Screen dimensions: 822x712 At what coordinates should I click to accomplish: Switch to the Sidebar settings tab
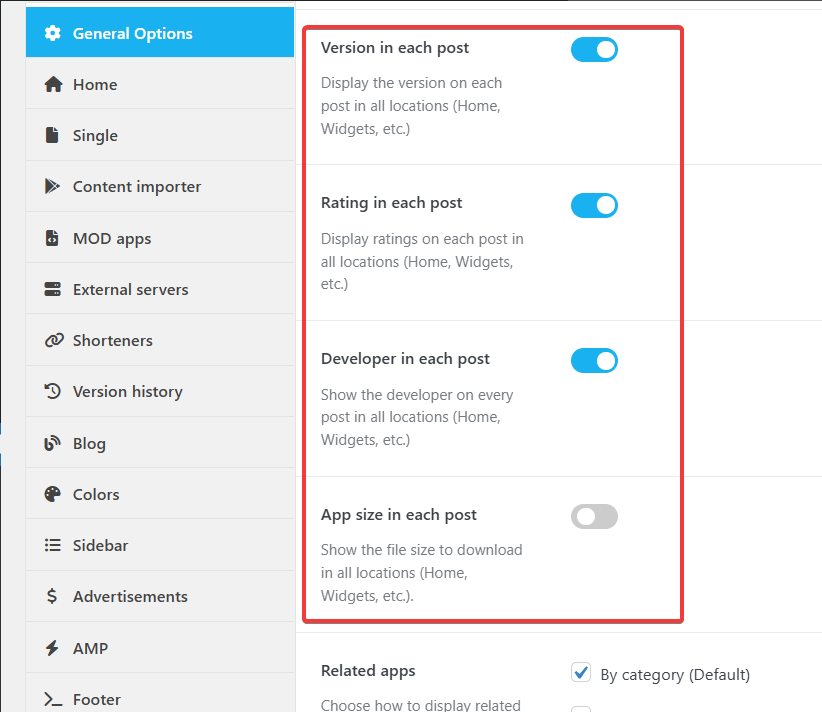click(100, 546)
